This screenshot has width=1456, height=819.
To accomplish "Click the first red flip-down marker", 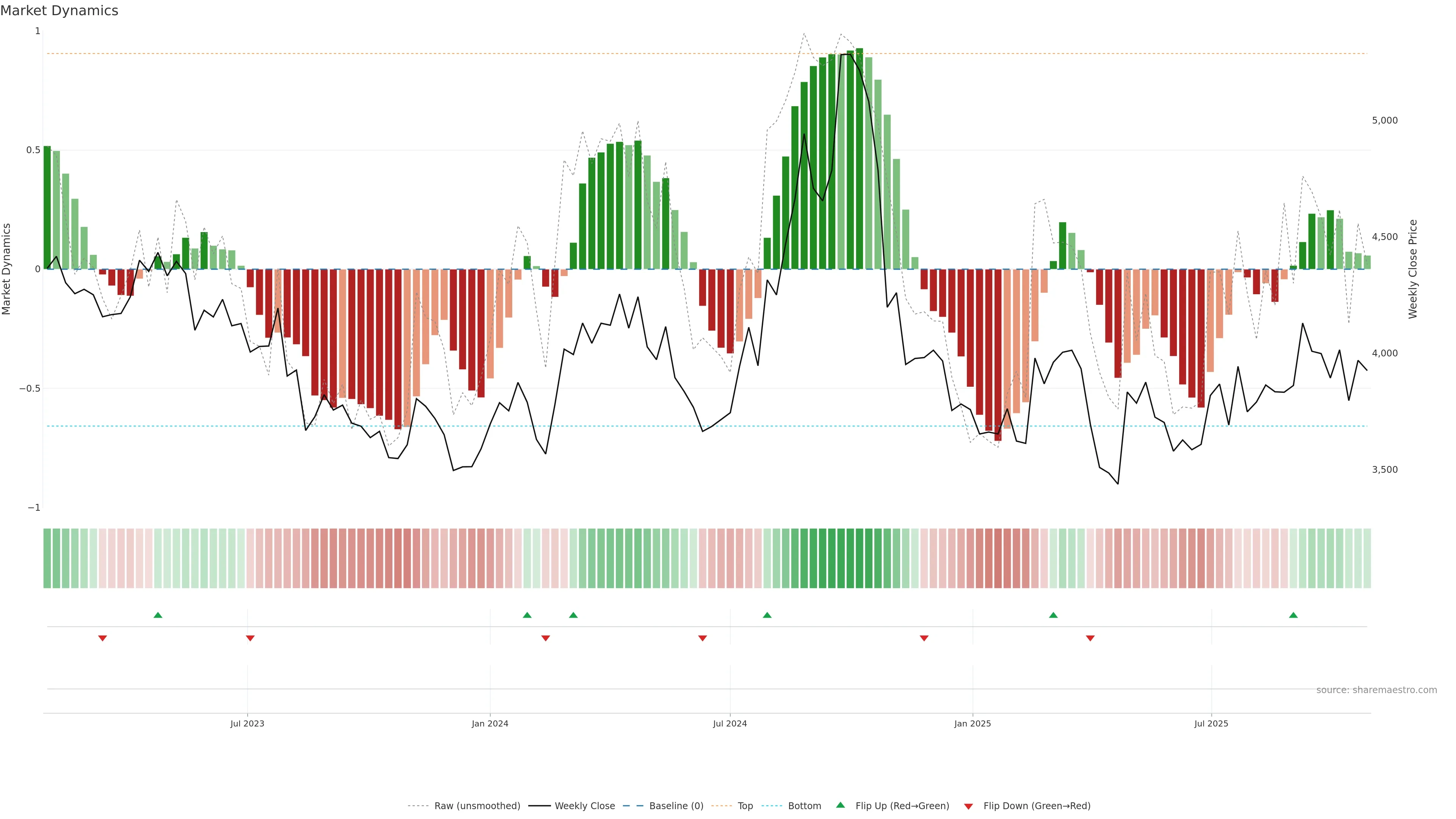I will tap(102, 638).
